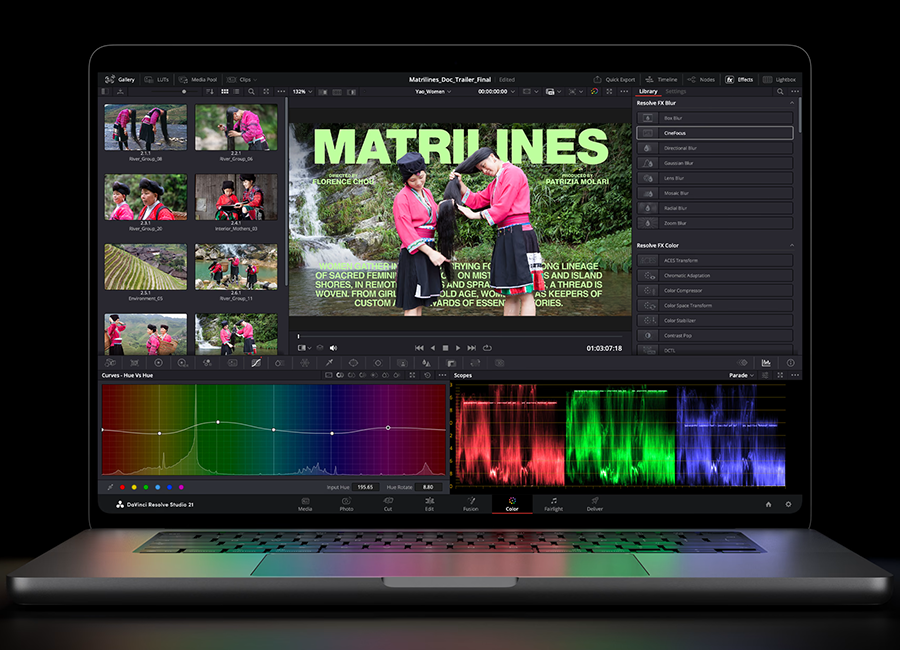The width and height of the screenshot is (900, 650).
Task: Select the Box Blur effect
Action: pyautogui.click(x=715, y=118)
